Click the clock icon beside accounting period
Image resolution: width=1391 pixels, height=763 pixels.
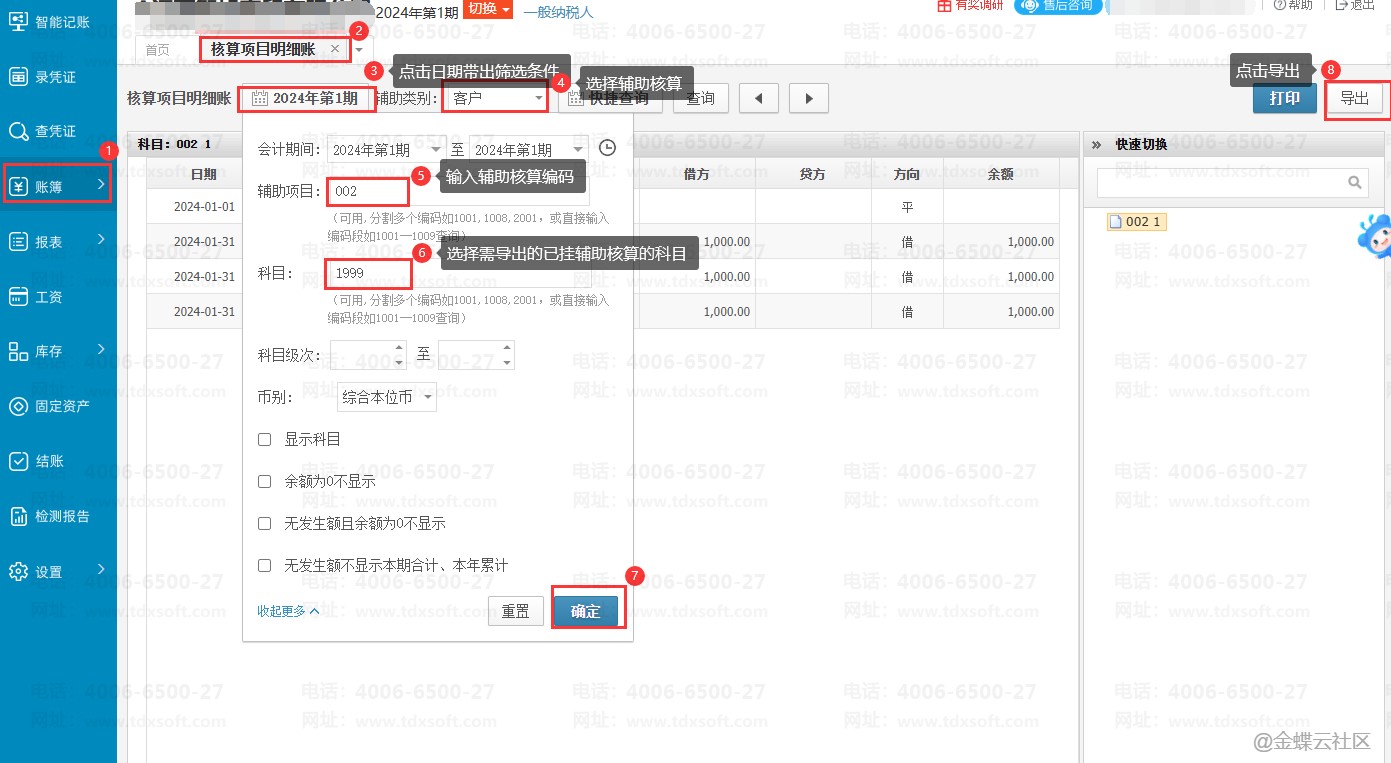click(x=607, y=149)
